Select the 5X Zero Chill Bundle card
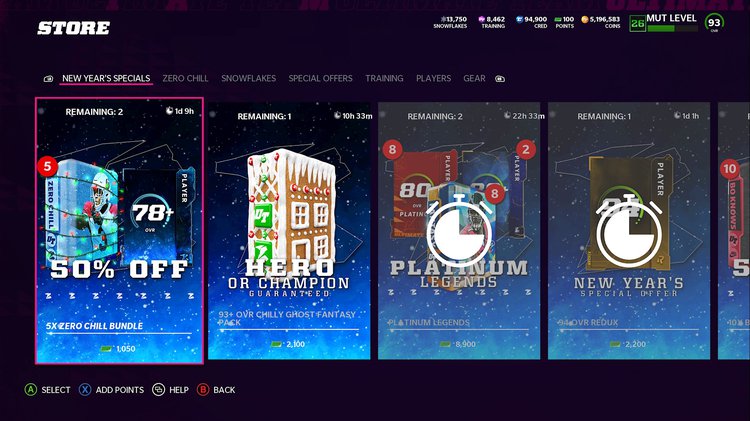Screen dimensions: 750x421 (x=119, y=231)
